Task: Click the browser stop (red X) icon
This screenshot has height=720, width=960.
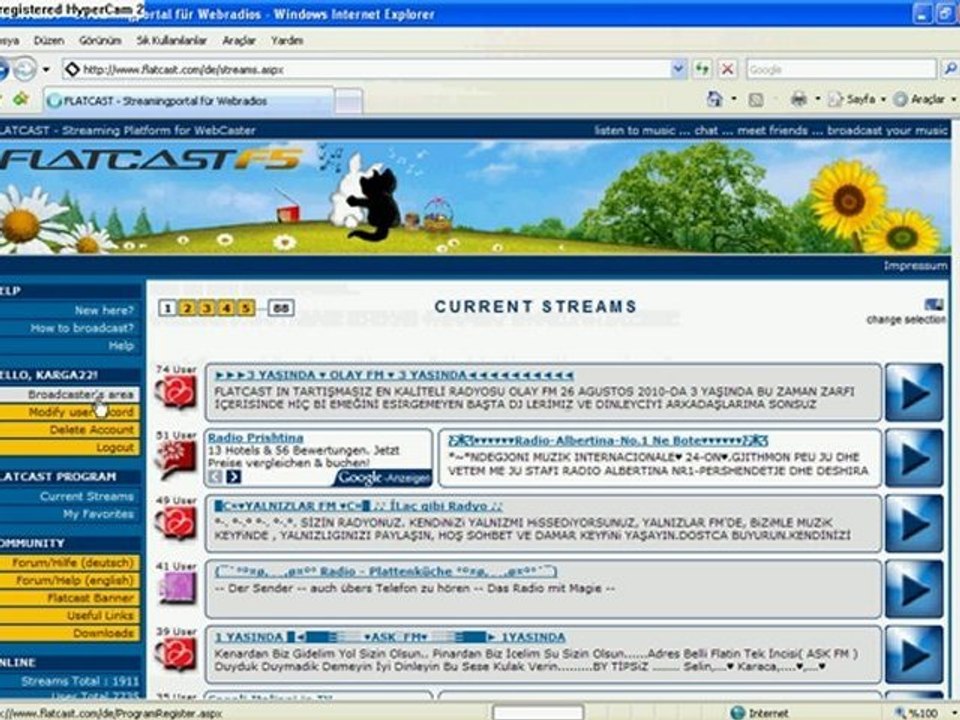Action: 727,69
